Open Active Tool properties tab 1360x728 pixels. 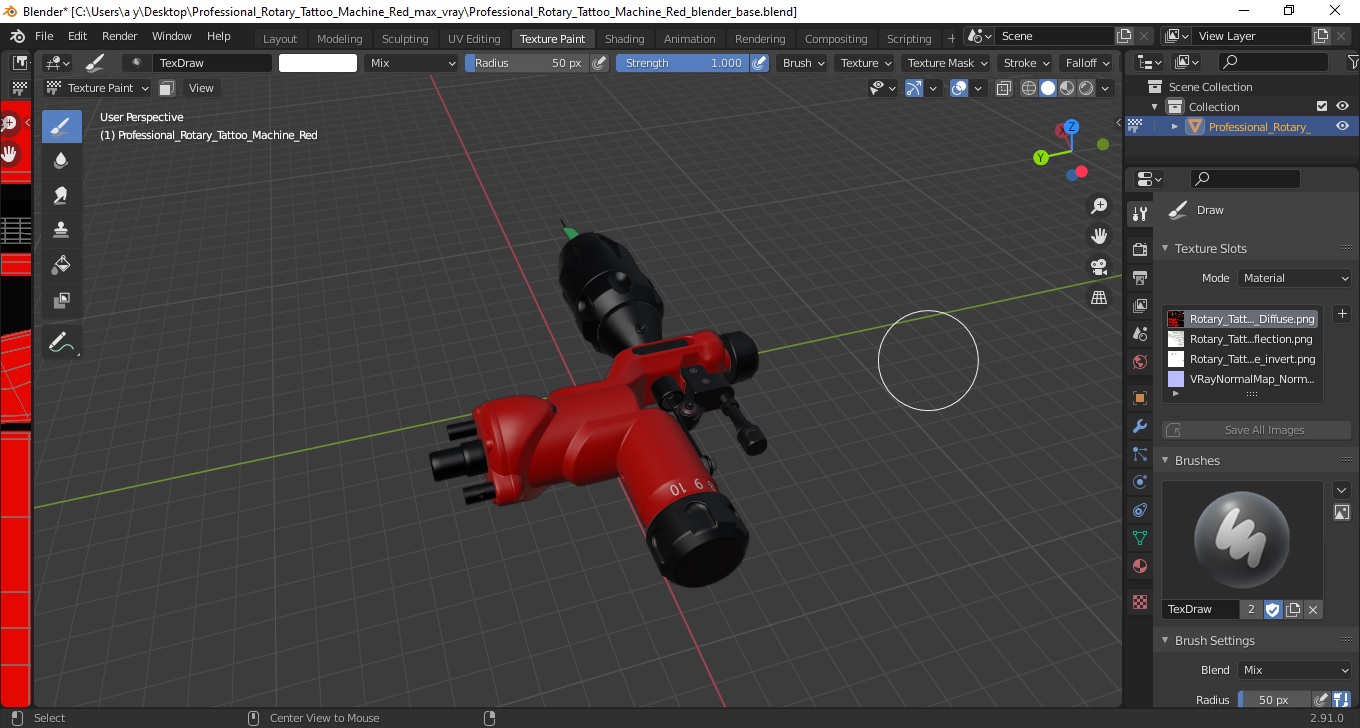(x=1139, y=214)
